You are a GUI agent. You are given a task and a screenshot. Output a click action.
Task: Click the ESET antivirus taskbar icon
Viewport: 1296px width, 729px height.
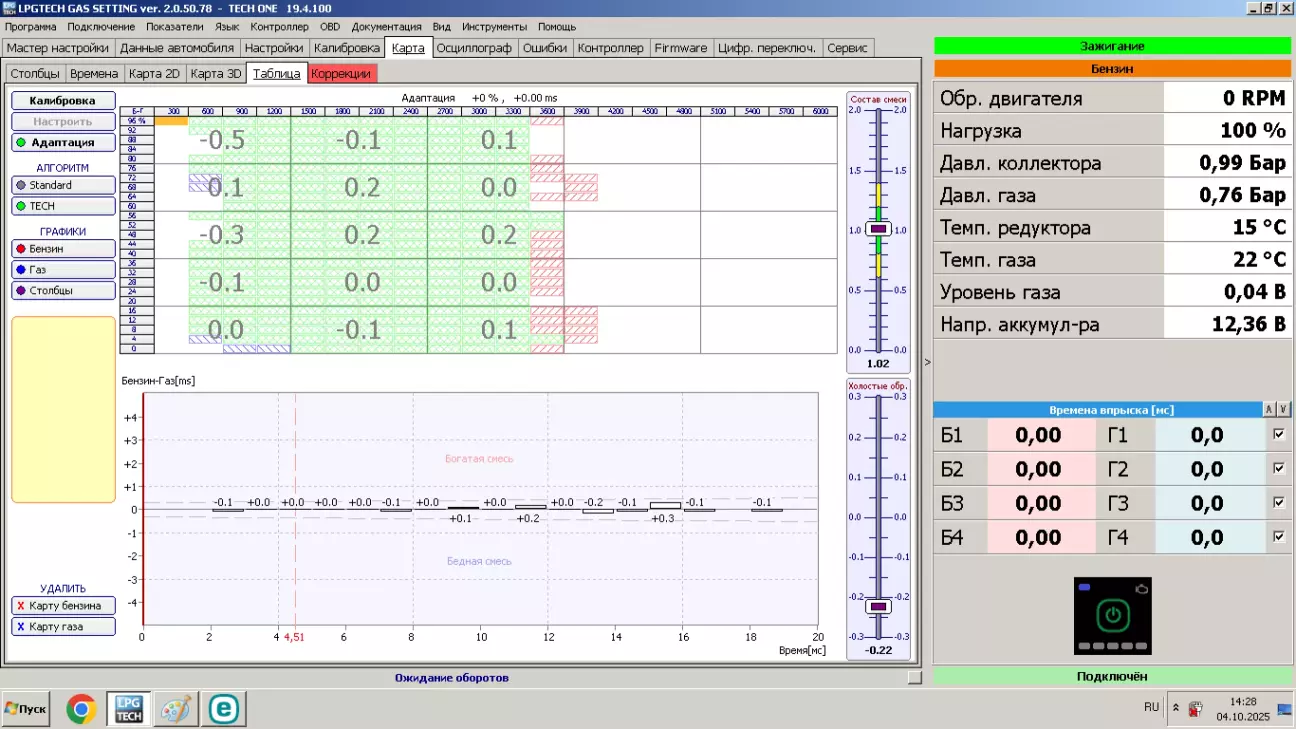pos(224,709)
